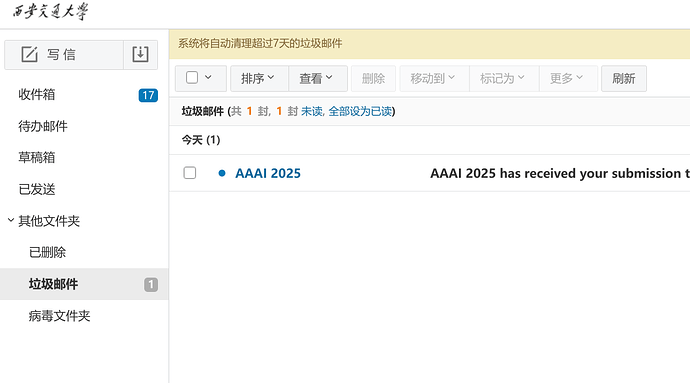Click the 刷新 refresh button
Image resolution: width=690 pixels, height=383 pixels.
point(624,78)
